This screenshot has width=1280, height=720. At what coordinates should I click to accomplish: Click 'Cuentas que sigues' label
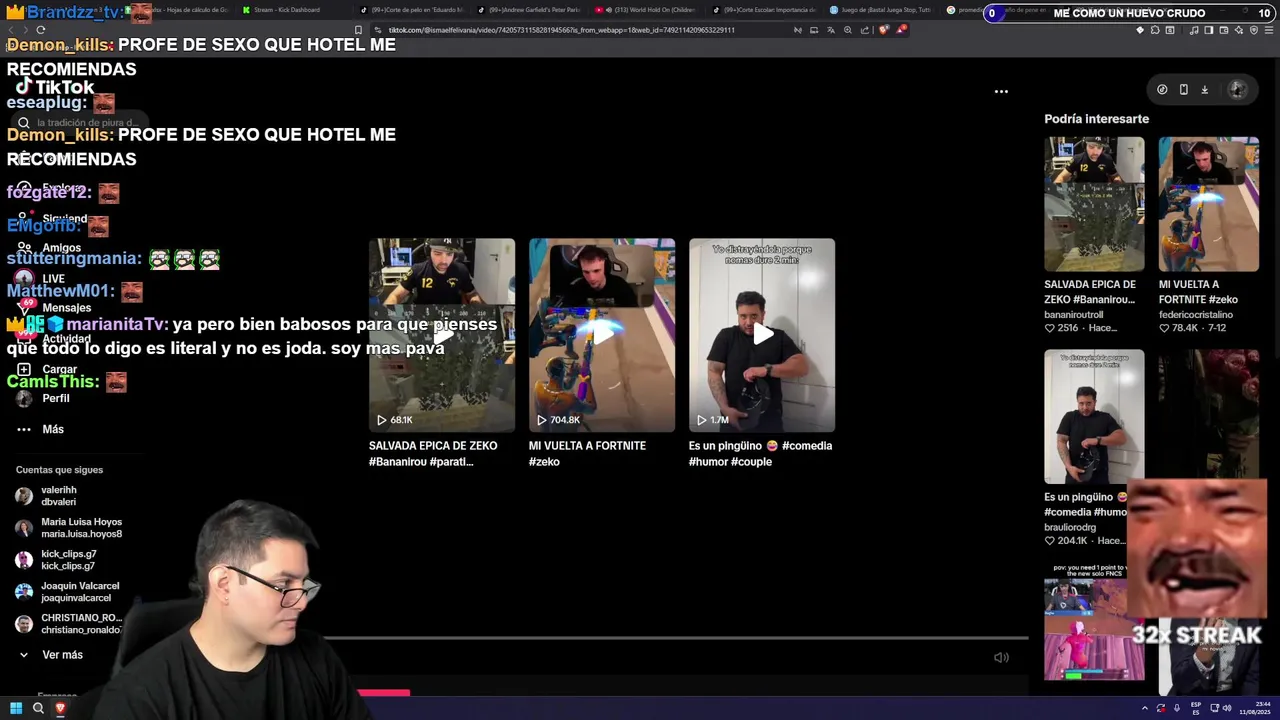click(x=59, y=470)
